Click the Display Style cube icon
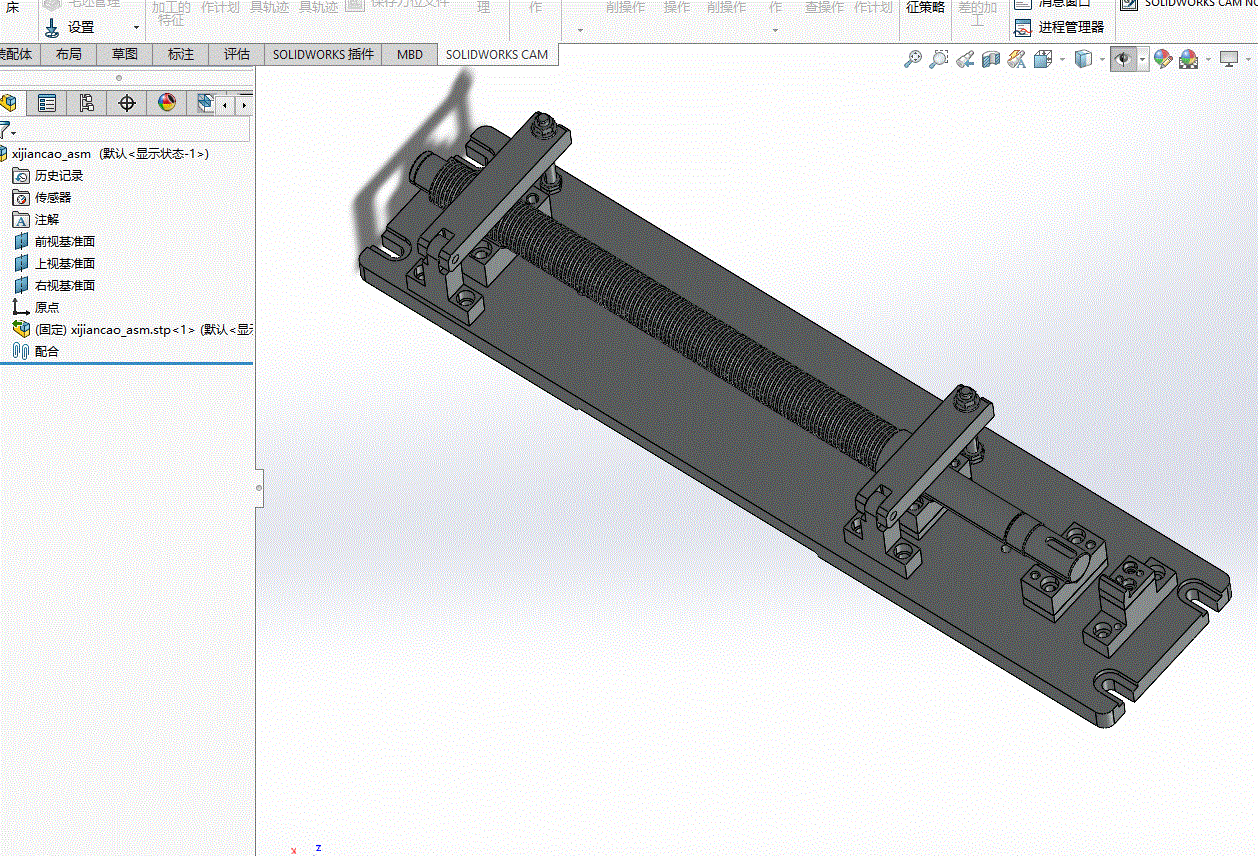Viewport: 1258px width, 856px height. click(x=1082, y=60)
